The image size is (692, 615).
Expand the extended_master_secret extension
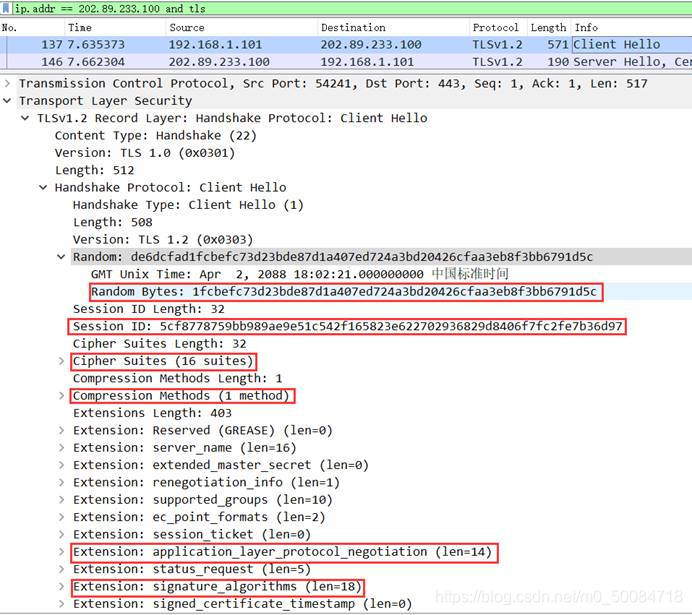tap(61, 465)
